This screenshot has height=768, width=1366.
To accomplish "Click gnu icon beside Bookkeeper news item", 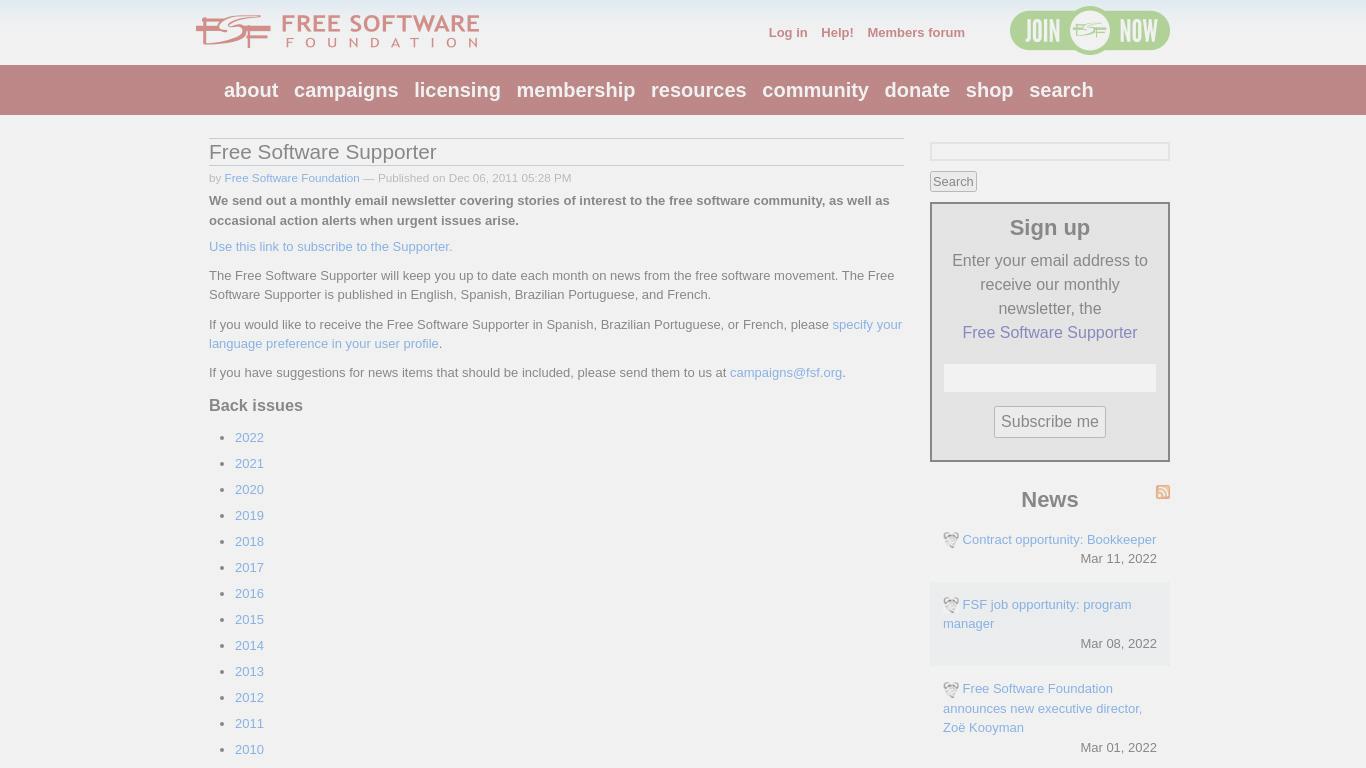I will click(x=951, y=540).
